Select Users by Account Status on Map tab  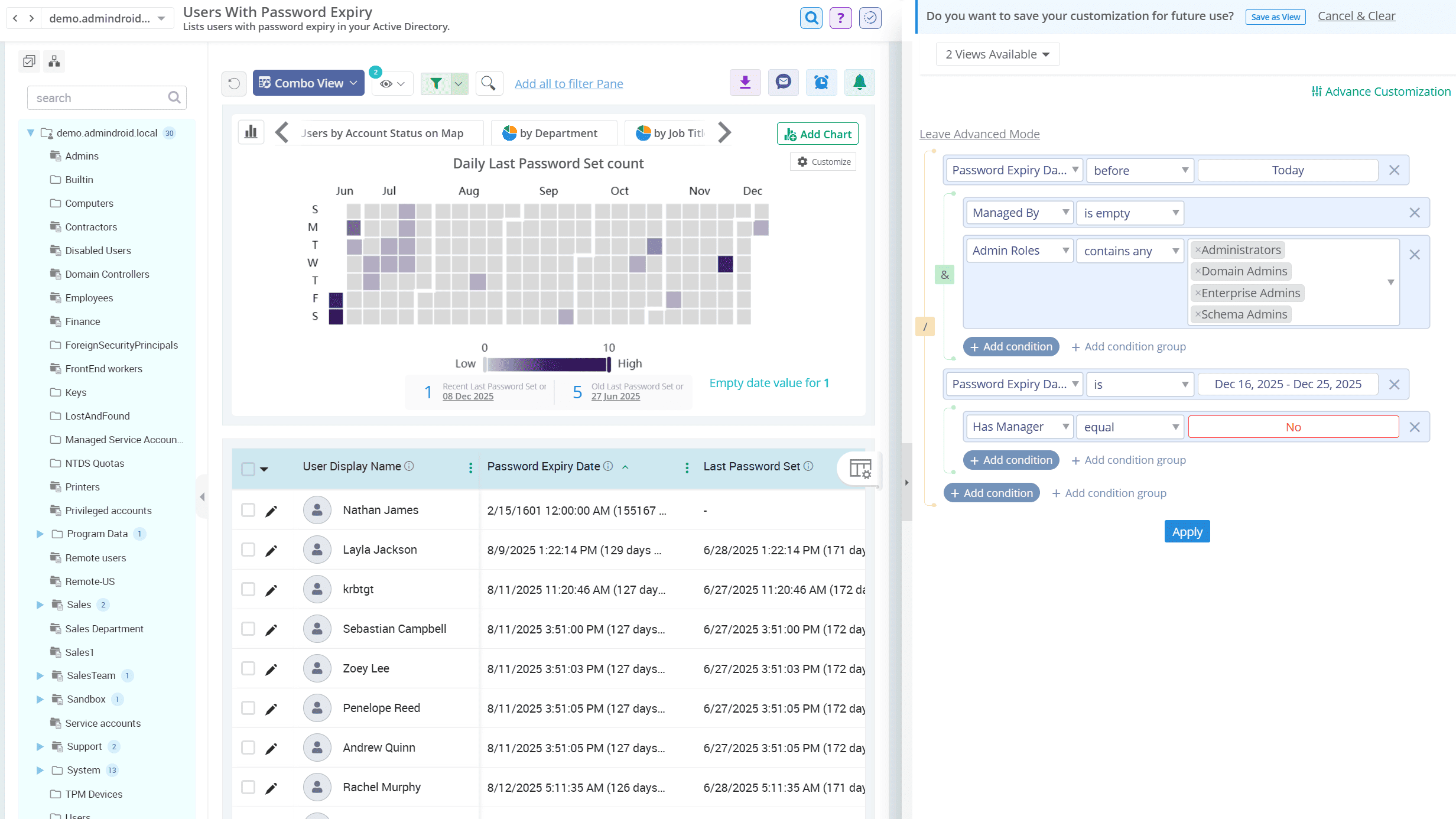tap(382, 133)
